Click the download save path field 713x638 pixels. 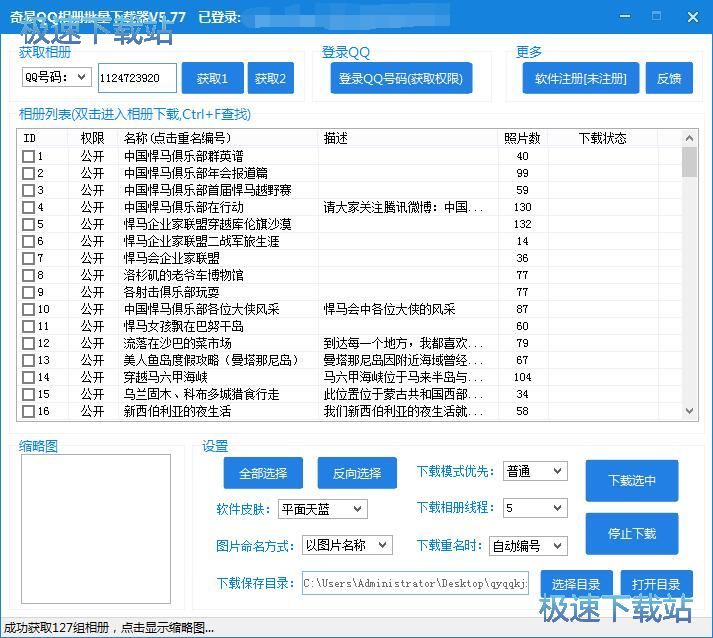(415, 583)
